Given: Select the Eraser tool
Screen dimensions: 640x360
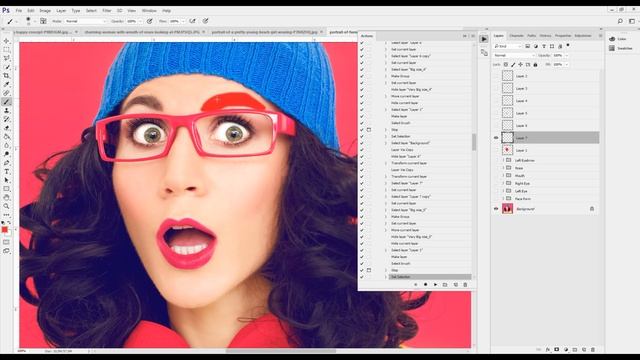Looking at the screenshot, I should [x=6, y=128].
